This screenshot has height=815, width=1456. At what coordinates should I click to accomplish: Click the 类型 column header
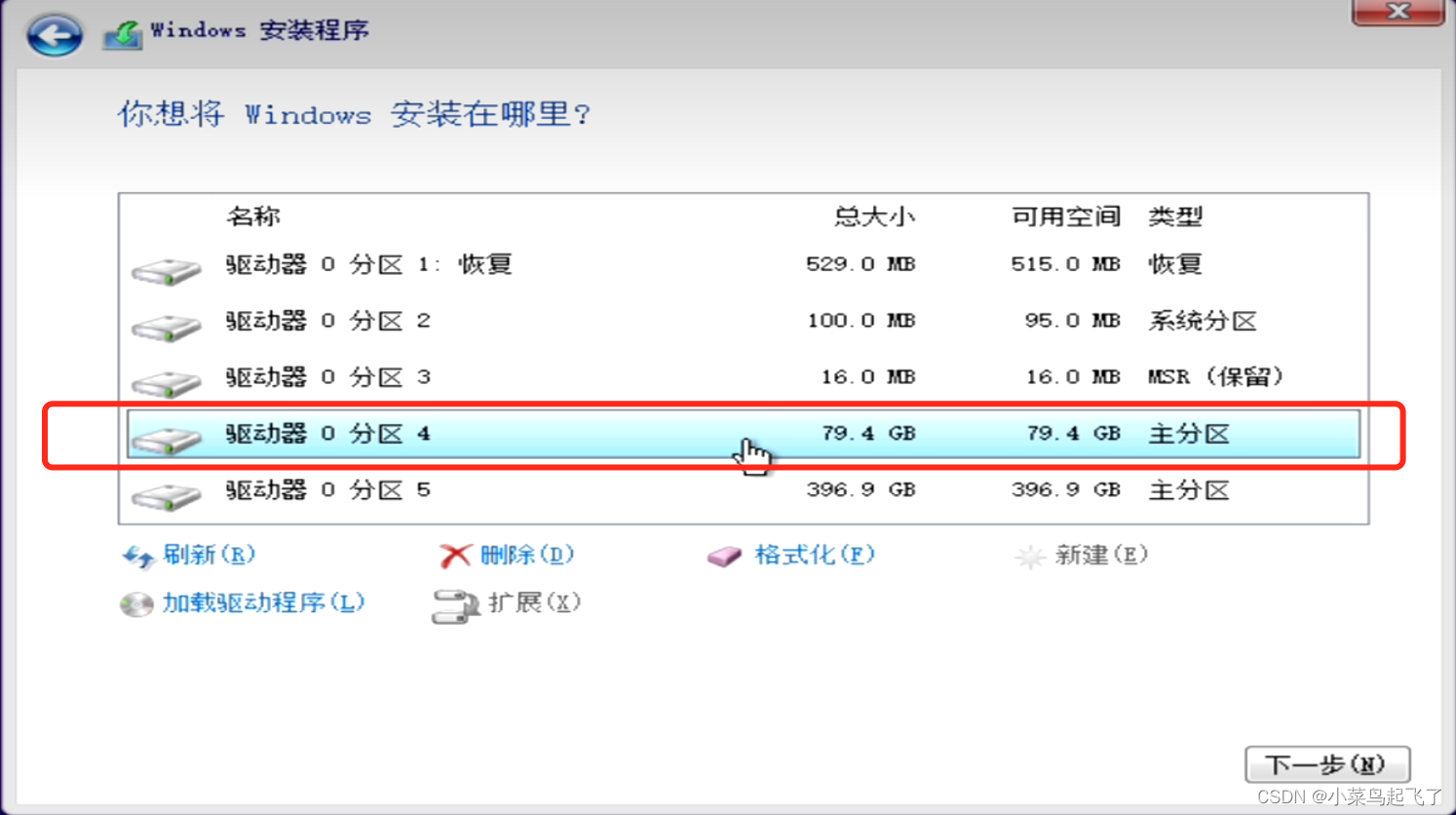[x=1175, y=216]
